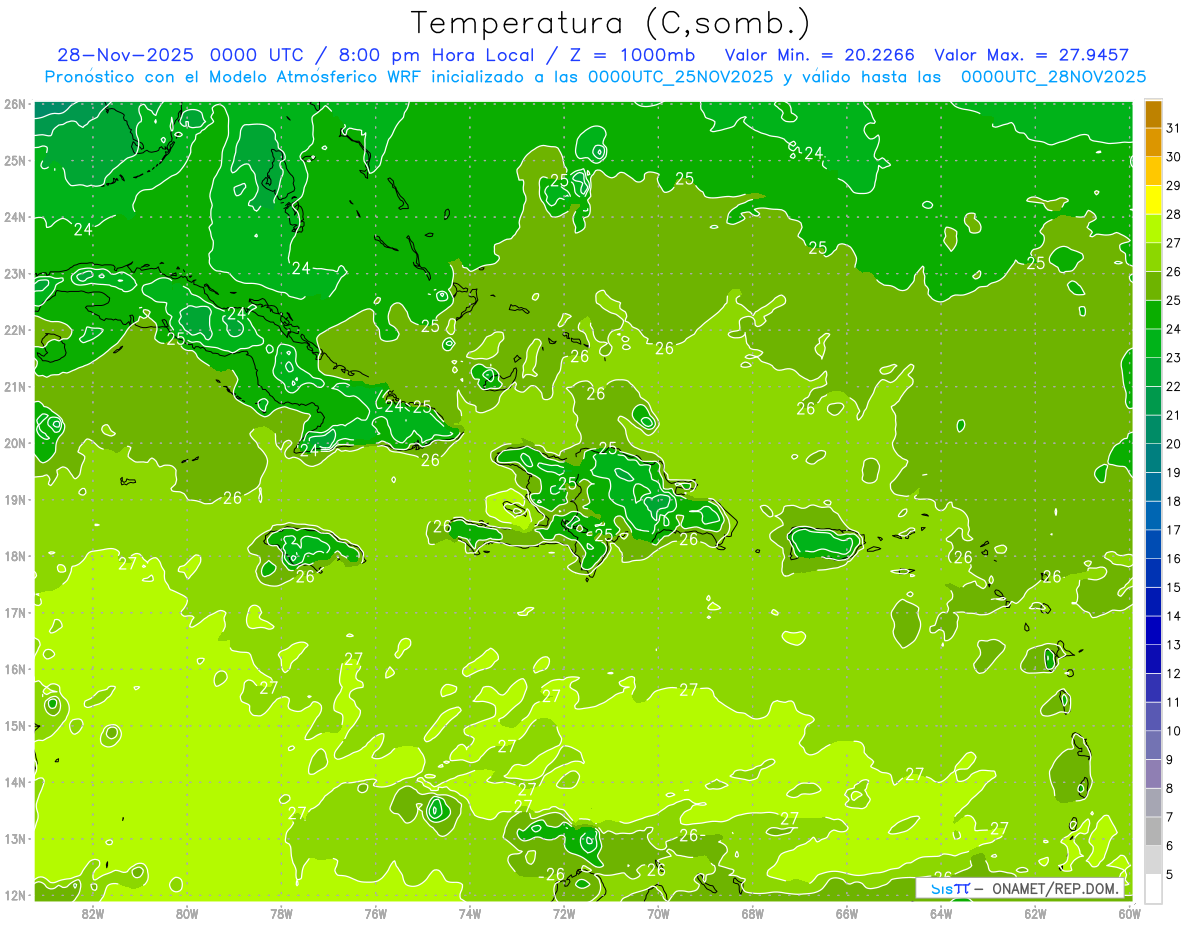Image resolution: width=1200 pixels, height=927 pixels.
Task: Pick yellow legend swatch between 28 and 29
Action: pyautogui.click(x=1153, y=200)
